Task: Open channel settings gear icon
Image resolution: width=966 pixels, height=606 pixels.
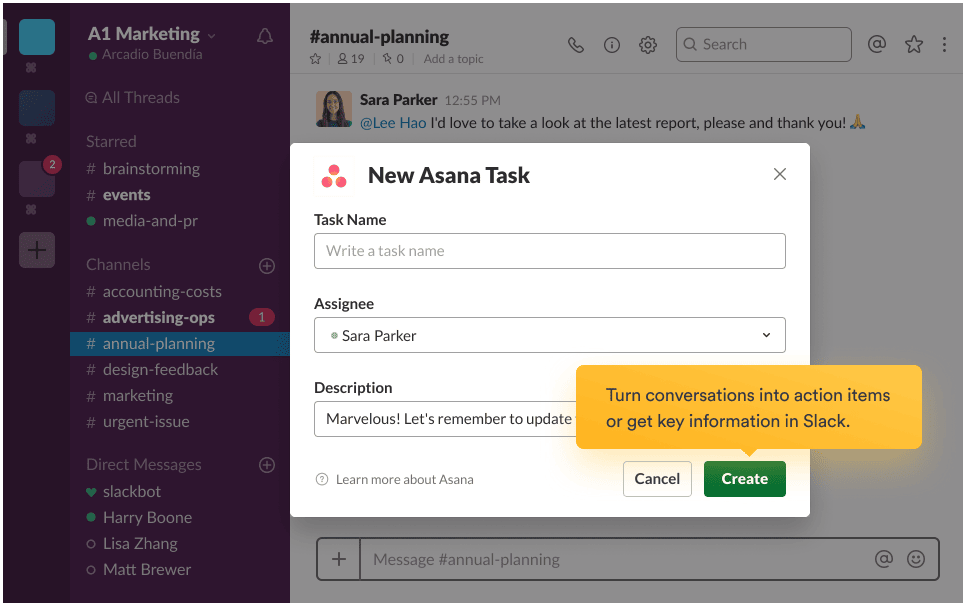Action: tap(647, 45)
